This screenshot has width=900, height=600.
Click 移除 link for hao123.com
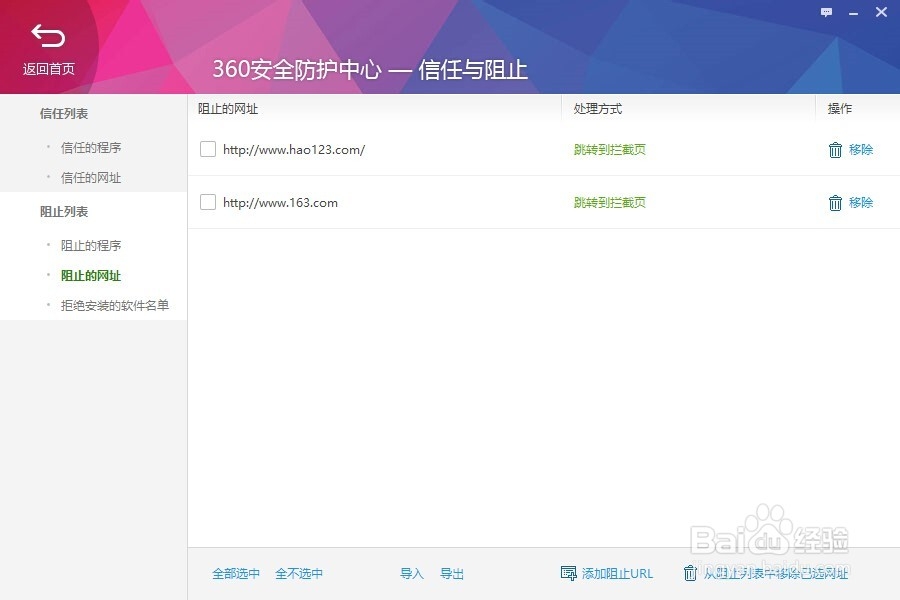(861, 149)
